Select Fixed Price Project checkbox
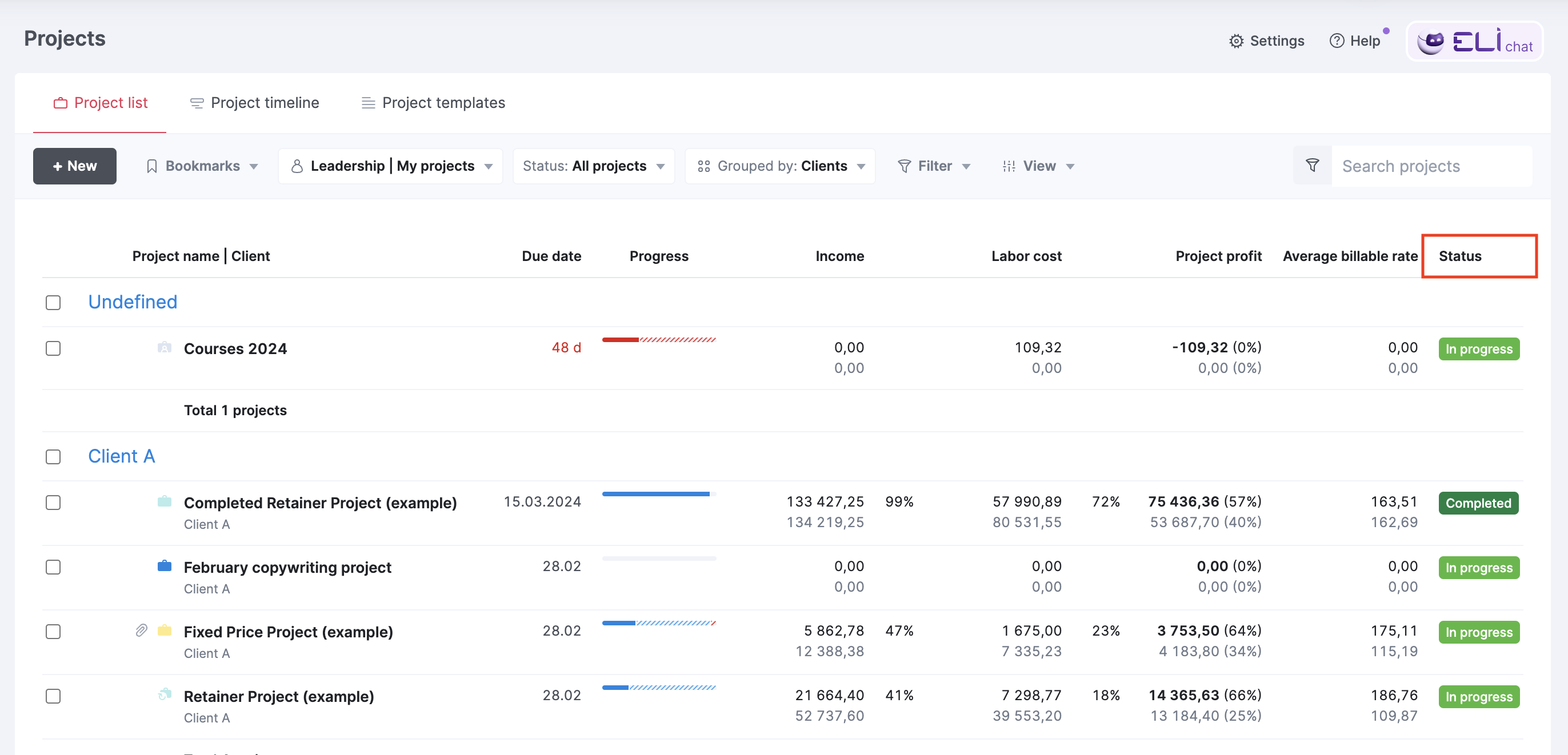This screenshot has width=1568, height=755. 53,631
